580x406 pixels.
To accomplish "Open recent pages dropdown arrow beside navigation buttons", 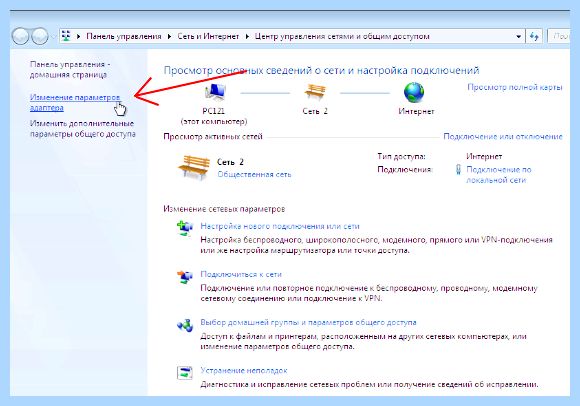I will 53,37.
